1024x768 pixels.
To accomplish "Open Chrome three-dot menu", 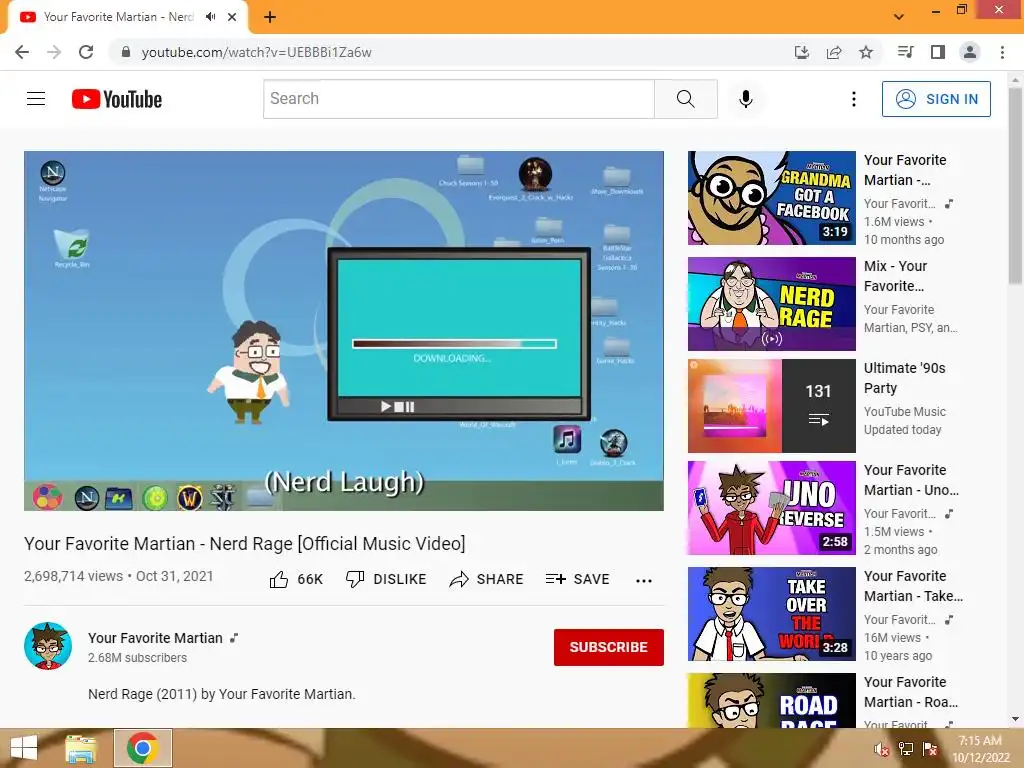I will click(x=1002, y=52).
